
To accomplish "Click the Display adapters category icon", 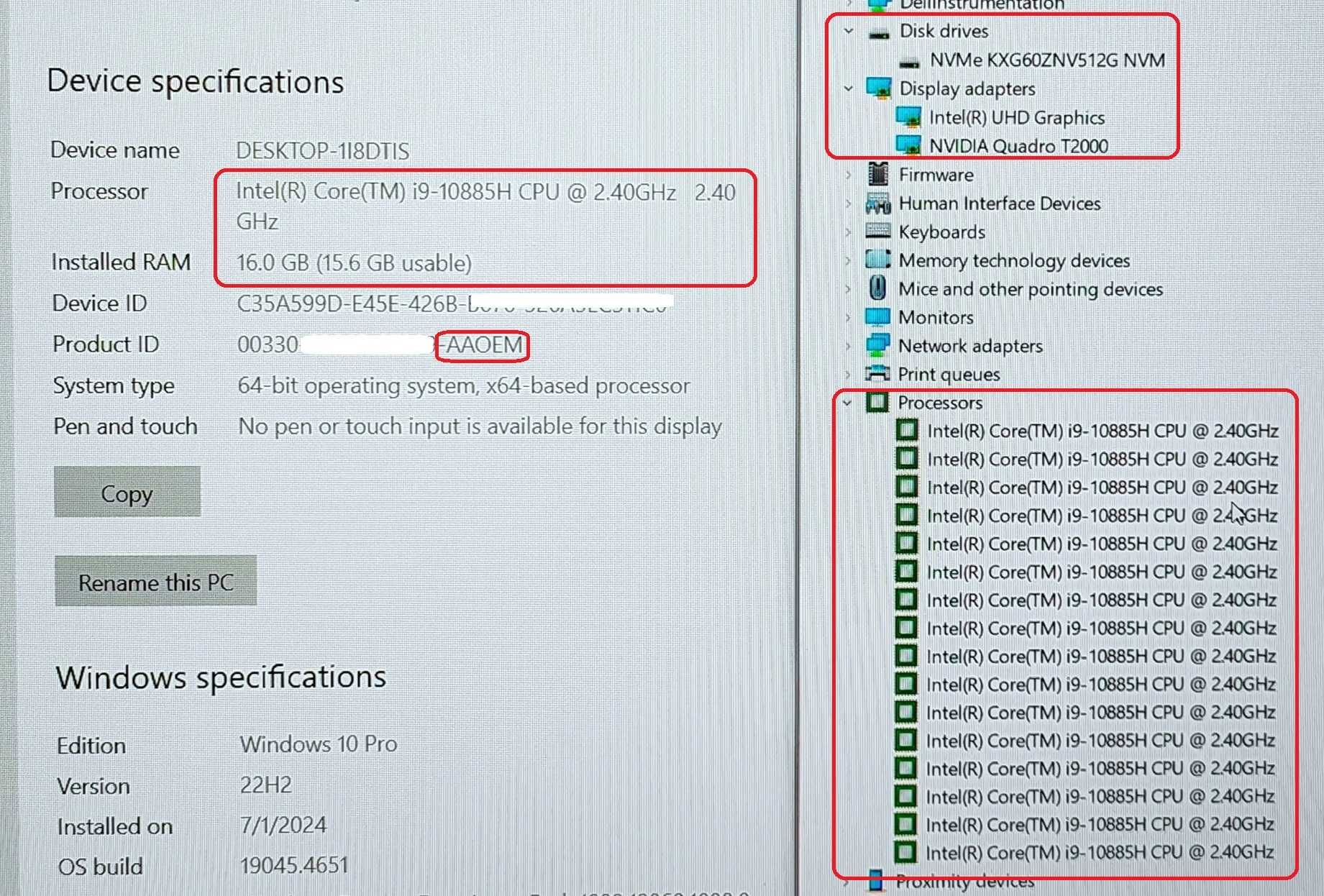I will pos(879,88).
